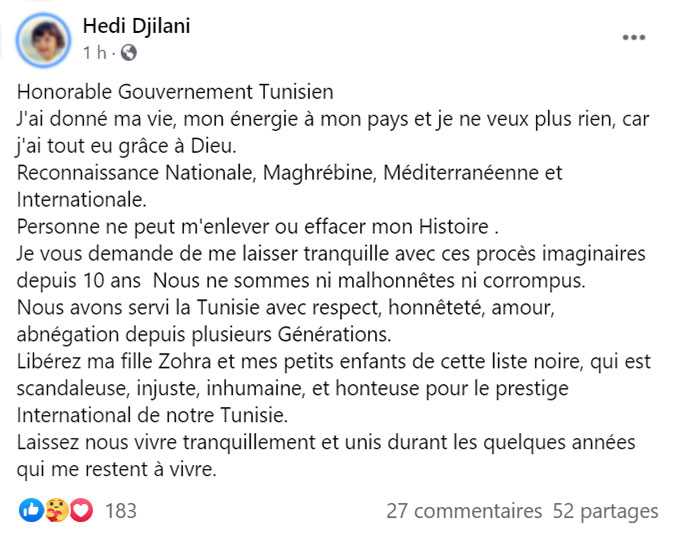Image resolution: width=675 pixels, height=535 pixels.
Task: Click the text "depuis 10 ans"
Action: click(x=79, y=281)
